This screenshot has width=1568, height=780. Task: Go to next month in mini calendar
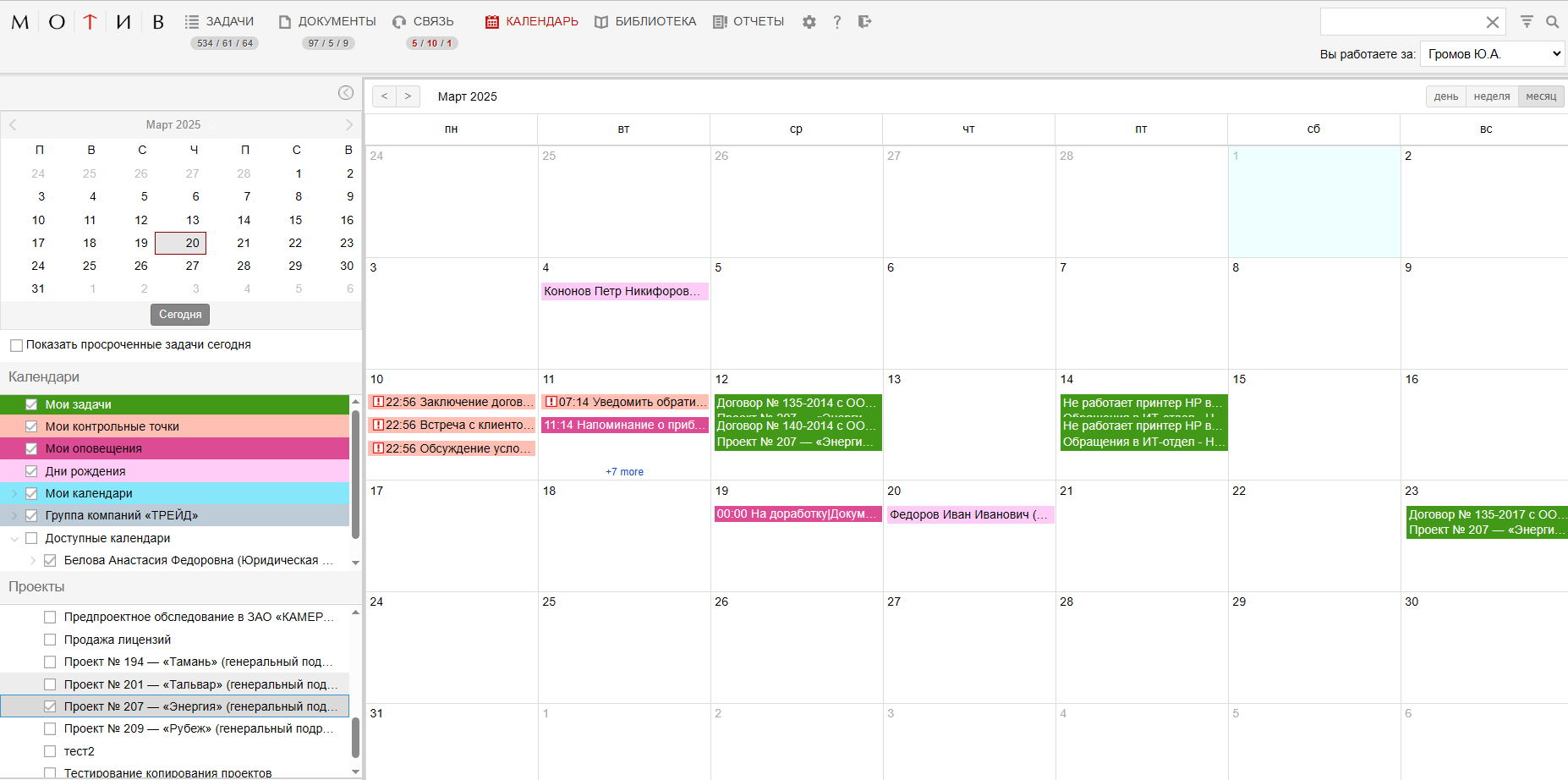pyautogui.click(x=348, y=124)
